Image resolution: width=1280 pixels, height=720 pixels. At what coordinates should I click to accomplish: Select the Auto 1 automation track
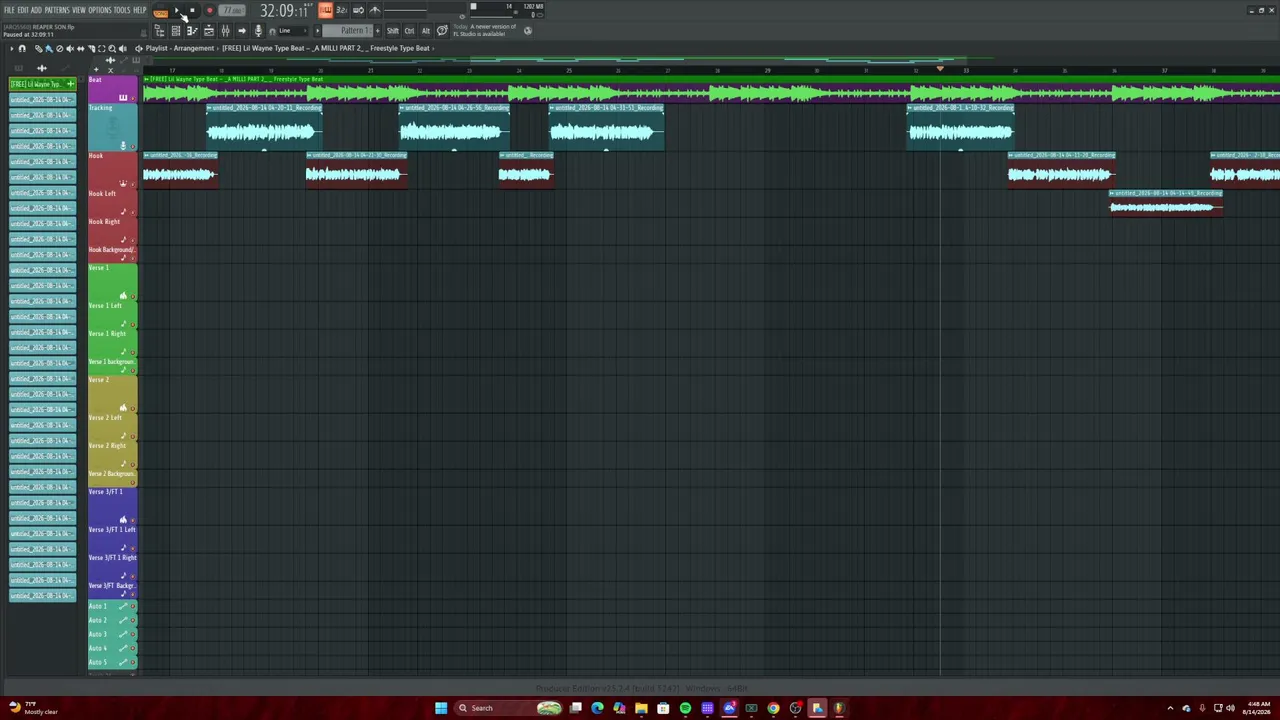(112, 606)
